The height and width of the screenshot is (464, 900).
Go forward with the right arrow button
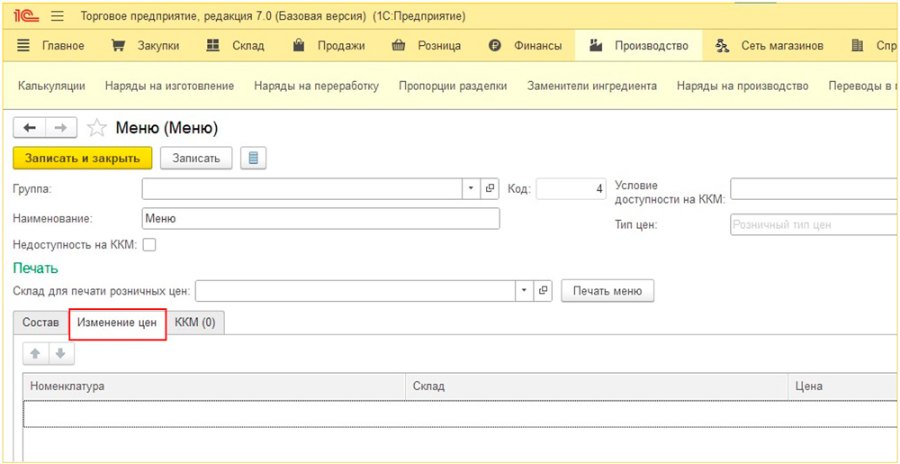pos(61,128)
